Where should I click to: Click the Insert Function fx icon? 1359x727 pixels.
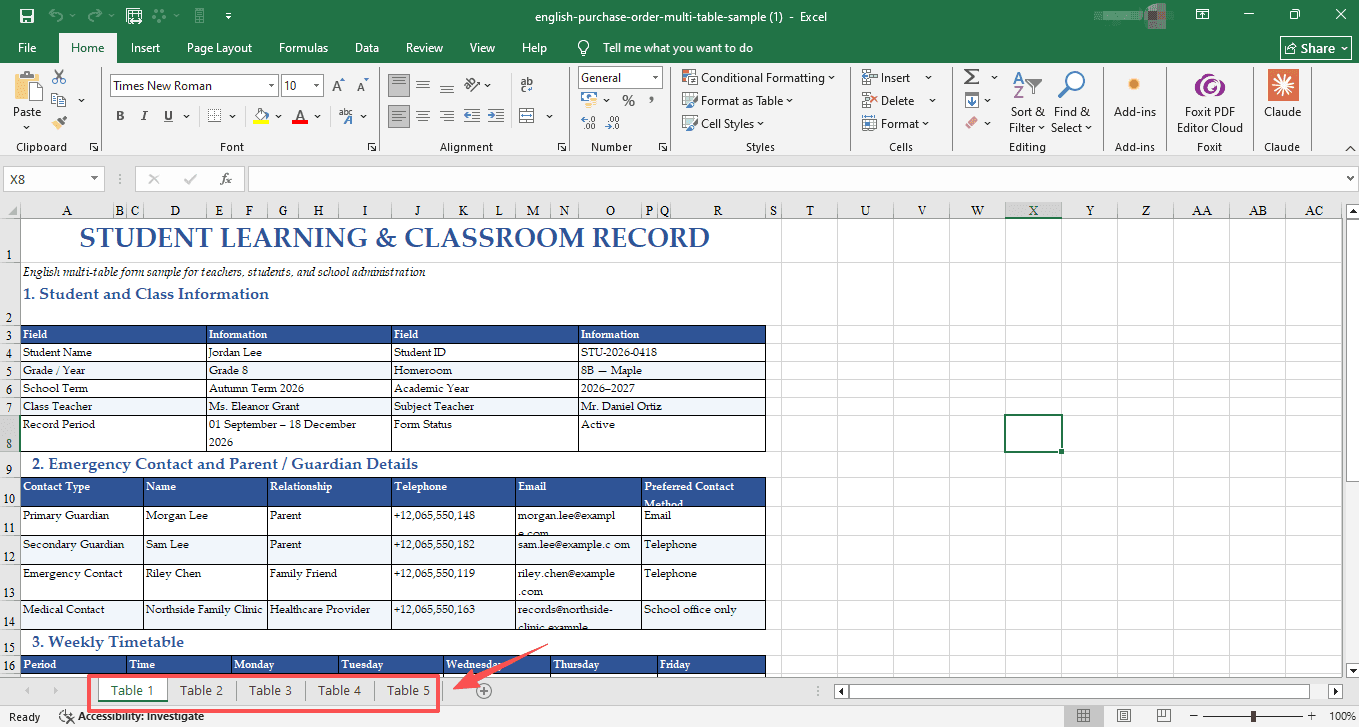(x=226, y=179)
